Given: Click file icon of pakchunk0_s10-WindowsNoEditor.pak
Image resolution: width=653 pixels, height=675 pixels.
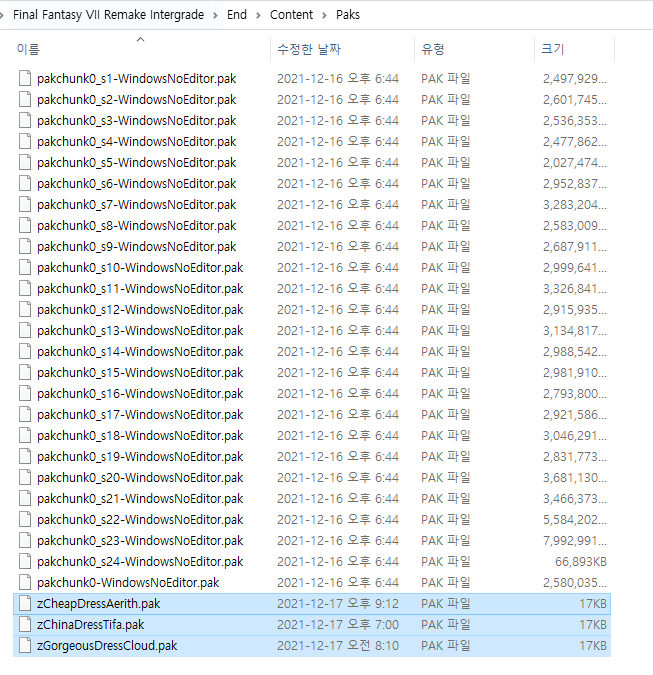Looking at the screenshot, I should [x=25, y=267].
